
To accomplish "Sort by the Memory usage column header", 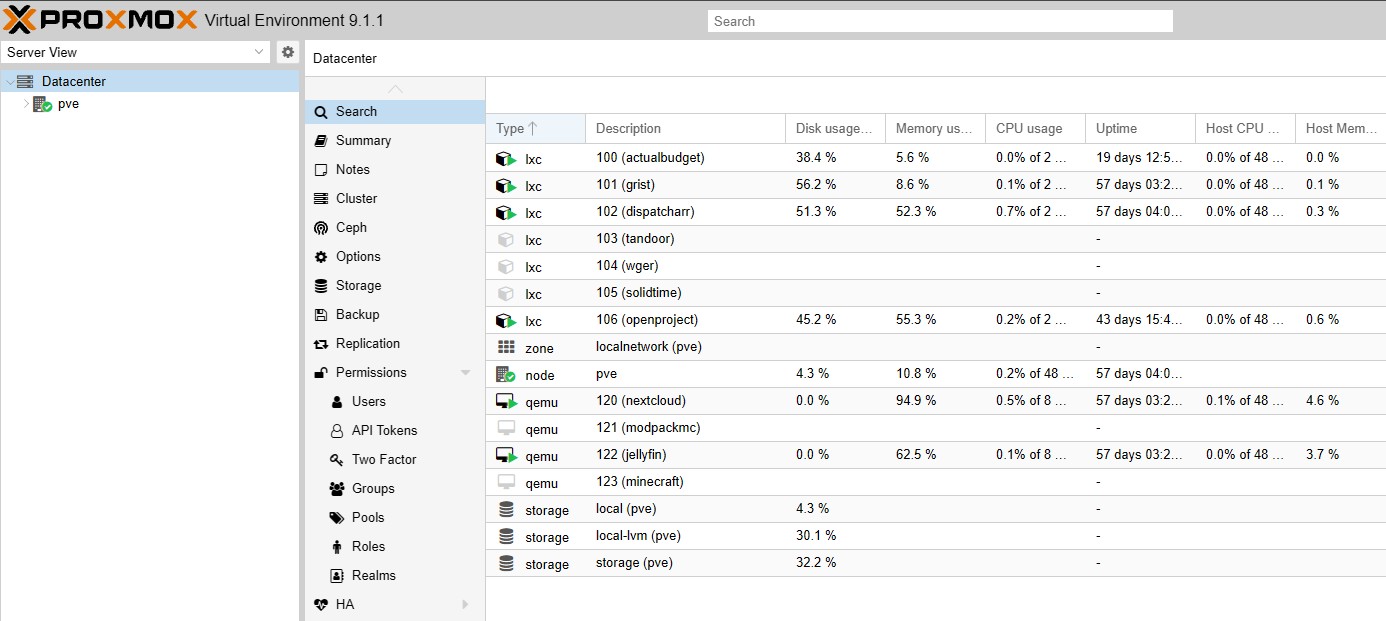I will tap(935, 128).
